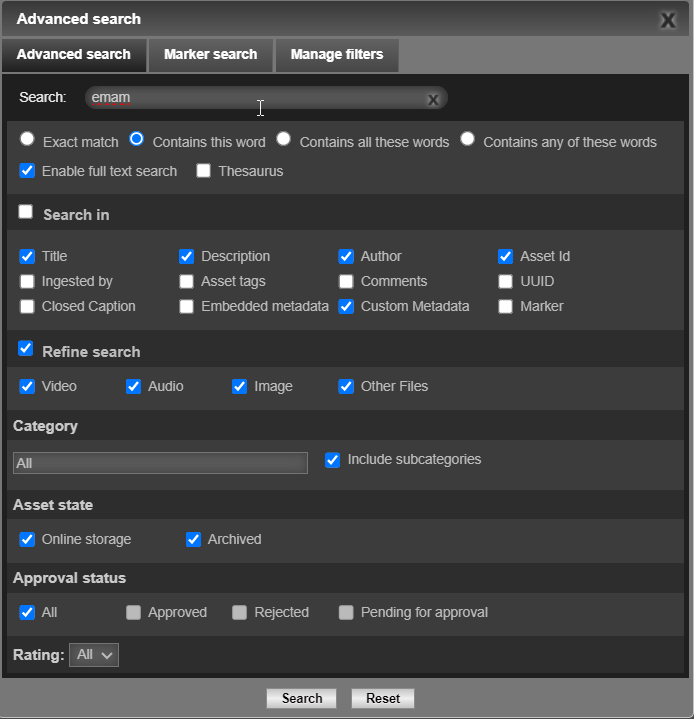This screenshot has height=719, width=694.
Task: Check the UUID checkbox
Action: coord(505,282)
